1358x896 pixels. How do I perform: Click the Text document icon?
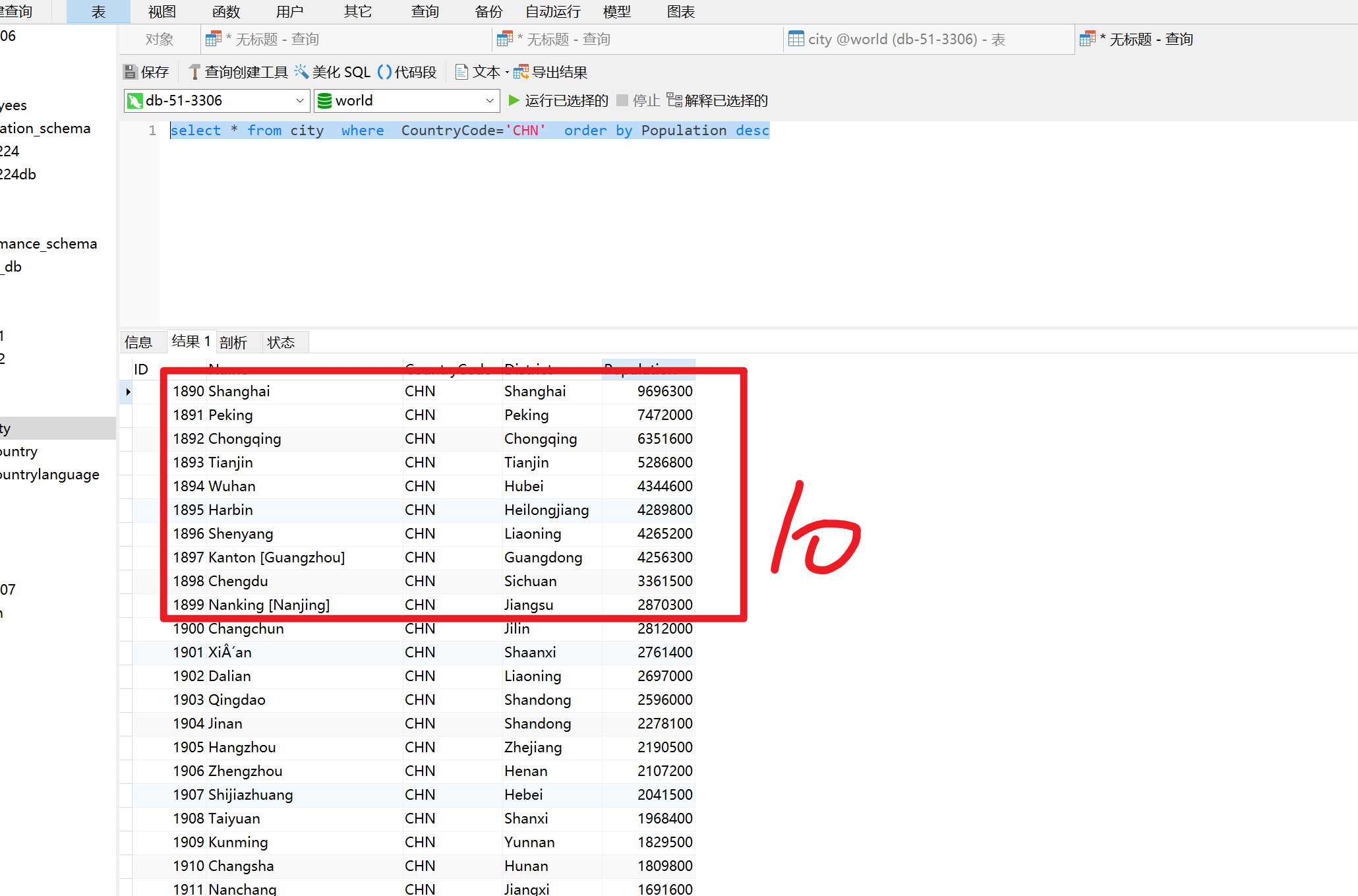click(462, 72)
